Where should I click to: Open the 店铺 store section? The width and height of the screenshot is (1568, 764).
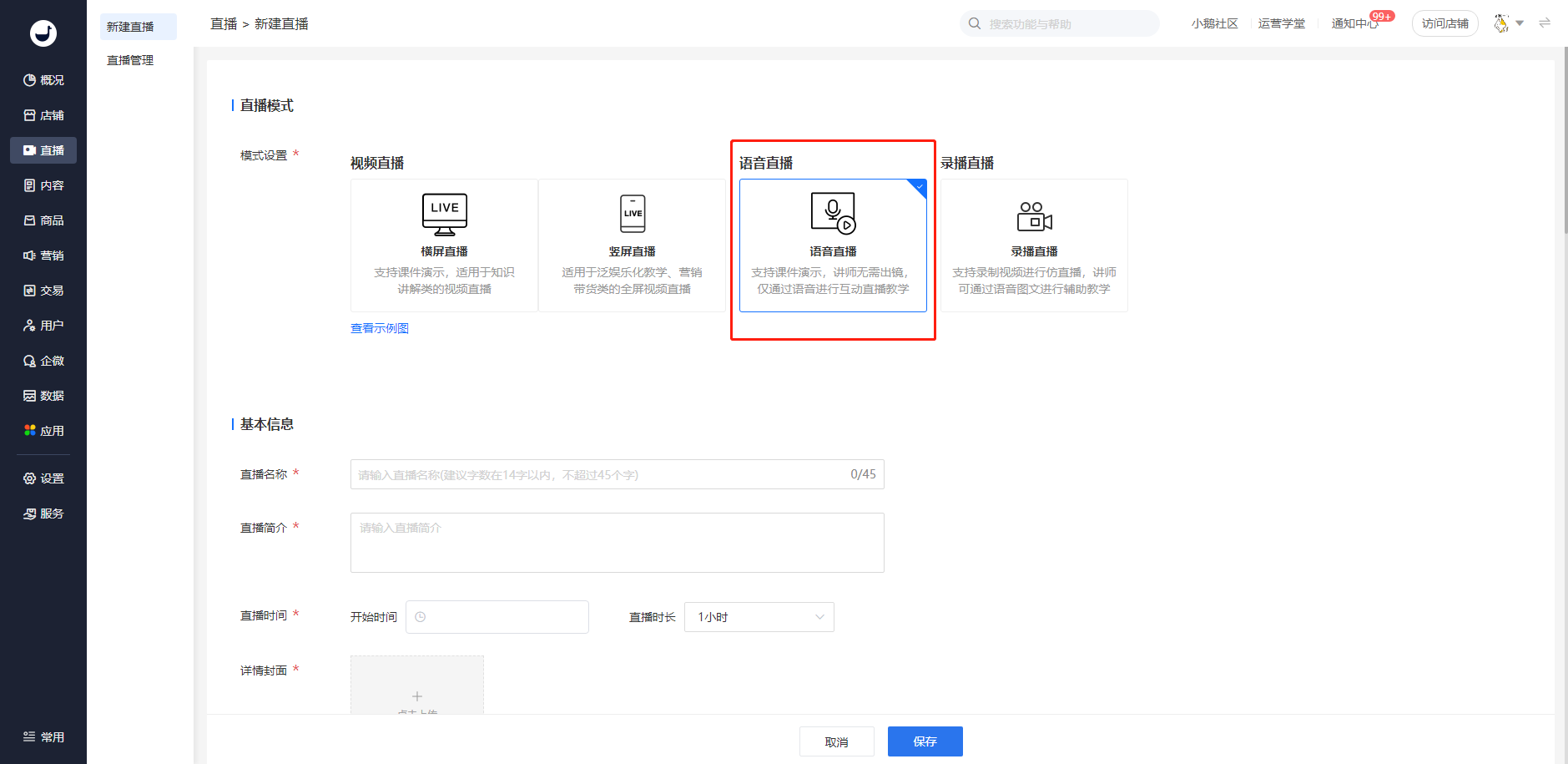pyautogui.click(x=43, y=115)
